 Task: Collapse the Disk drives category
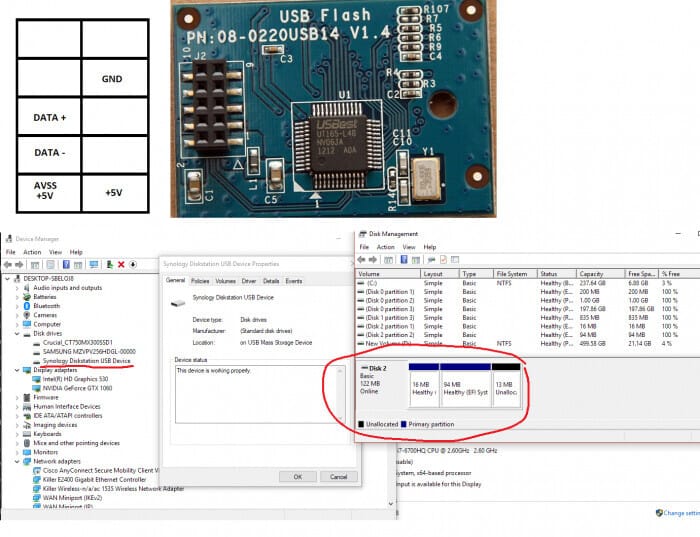coord(18,333)
